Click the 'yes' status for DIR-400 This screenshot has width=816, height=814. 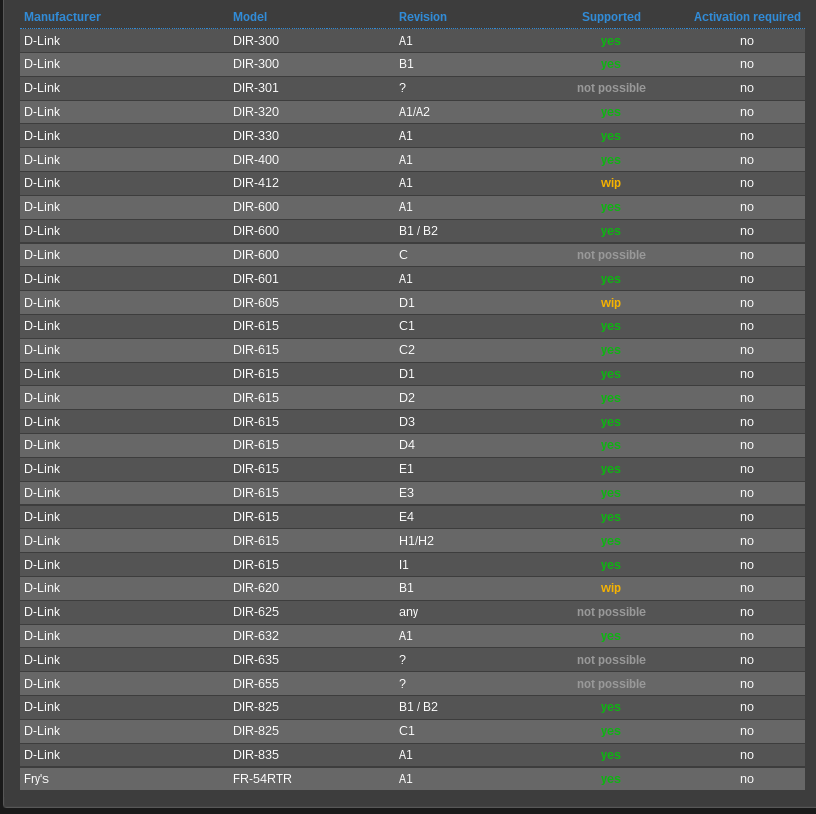[x=610, y=160]
